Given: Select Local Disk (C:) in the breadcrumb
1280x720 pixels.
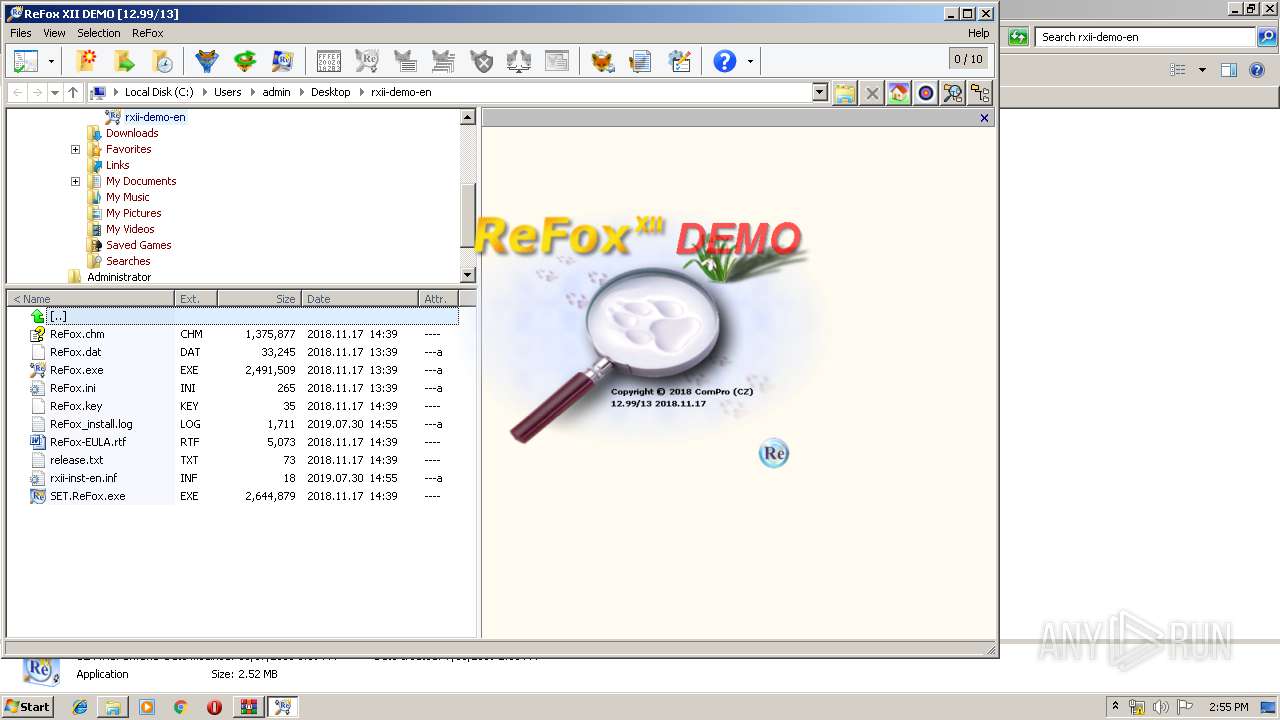Looking at the screenshot, I should click(159, 92).
